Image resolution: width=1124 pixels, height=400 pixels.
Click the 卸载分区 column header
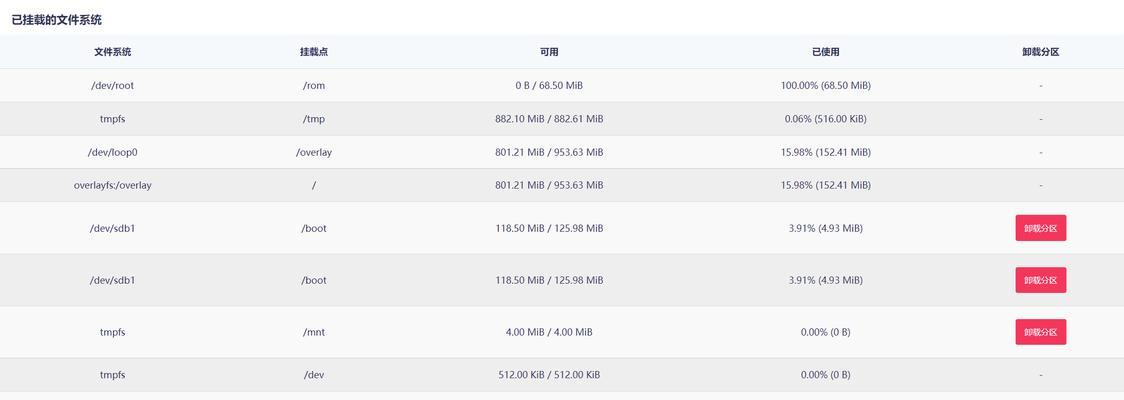1040,52
